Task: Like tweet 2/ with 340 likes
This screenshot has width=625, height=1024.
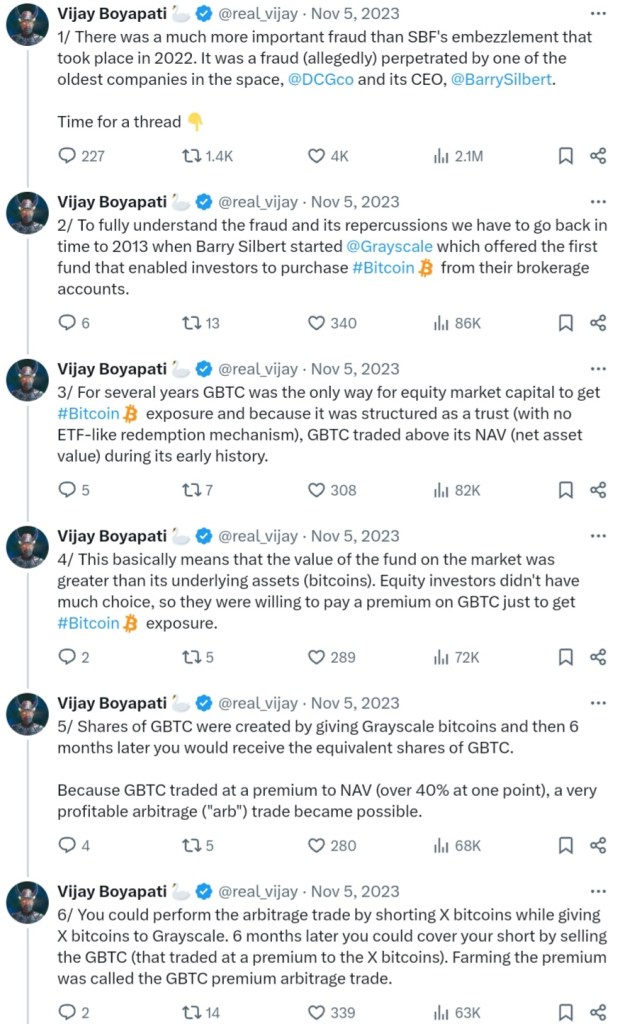Action: pos(316,323)
